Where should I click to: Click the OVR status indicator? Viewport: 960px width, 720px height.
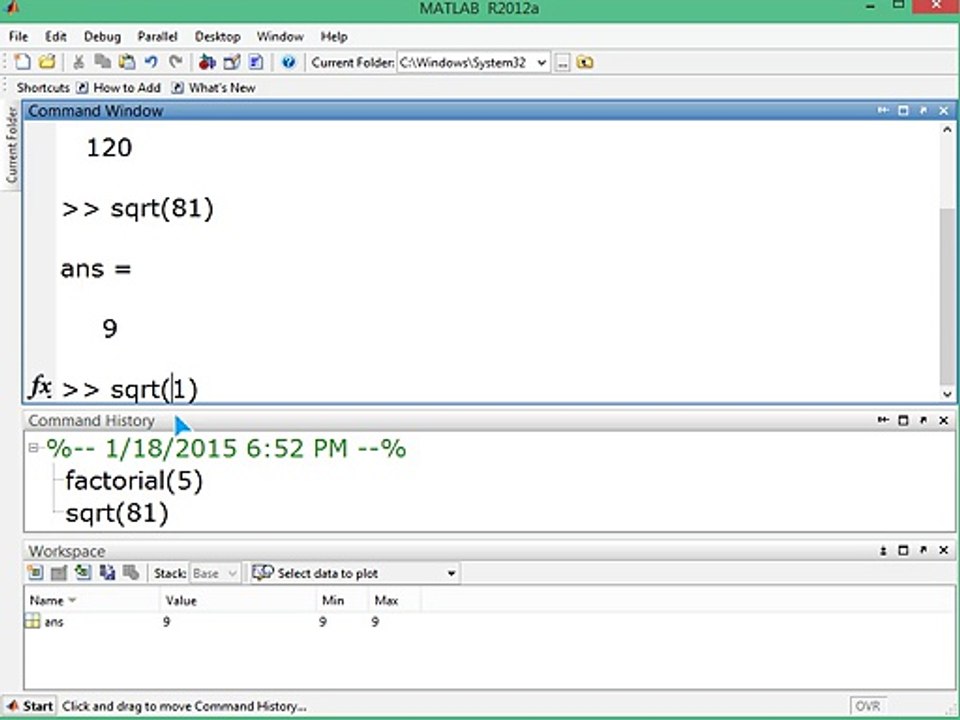[x=868, y=706]
